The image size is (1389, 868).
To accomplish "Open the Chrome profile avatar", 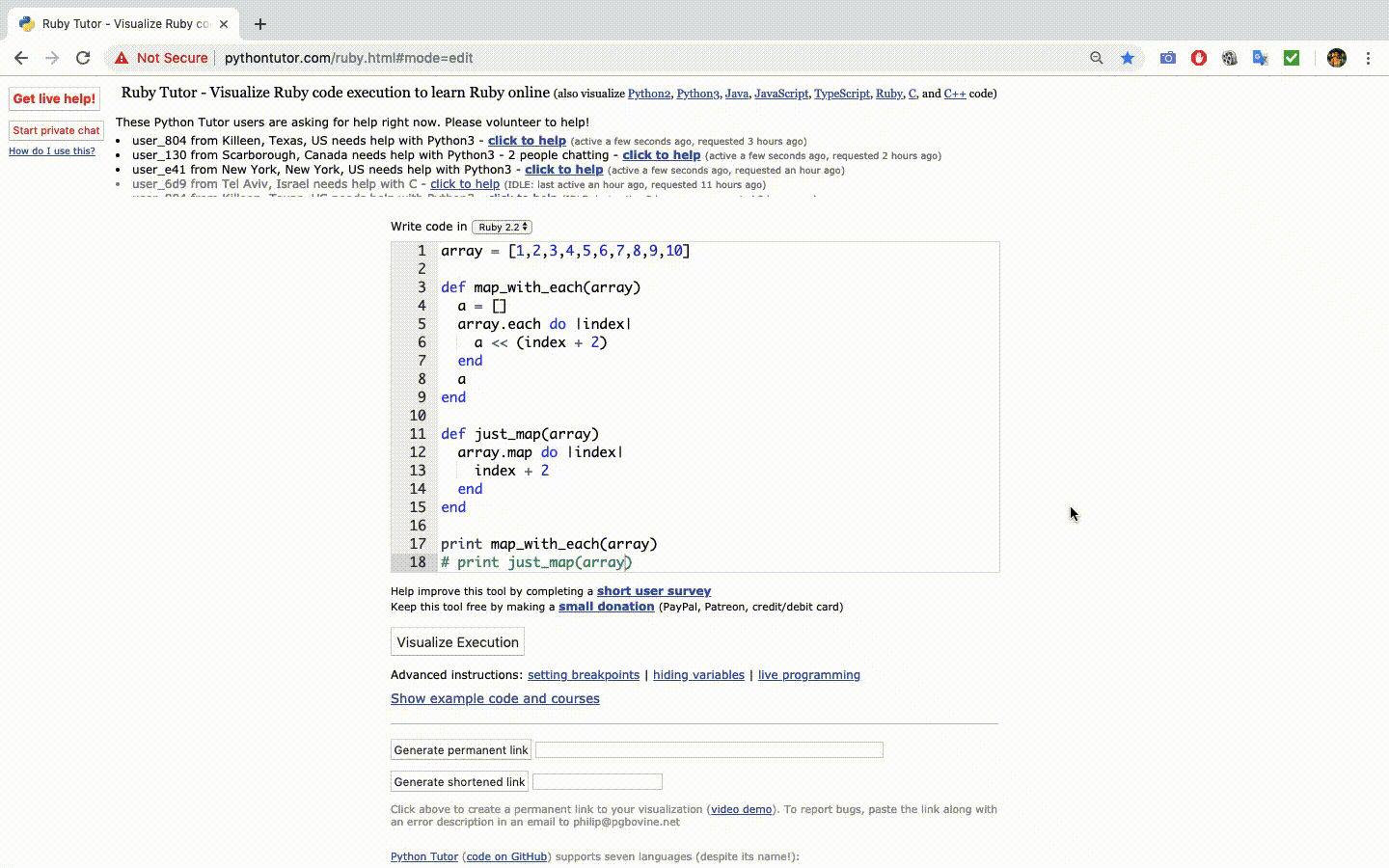I will [x=1337, y=58].
